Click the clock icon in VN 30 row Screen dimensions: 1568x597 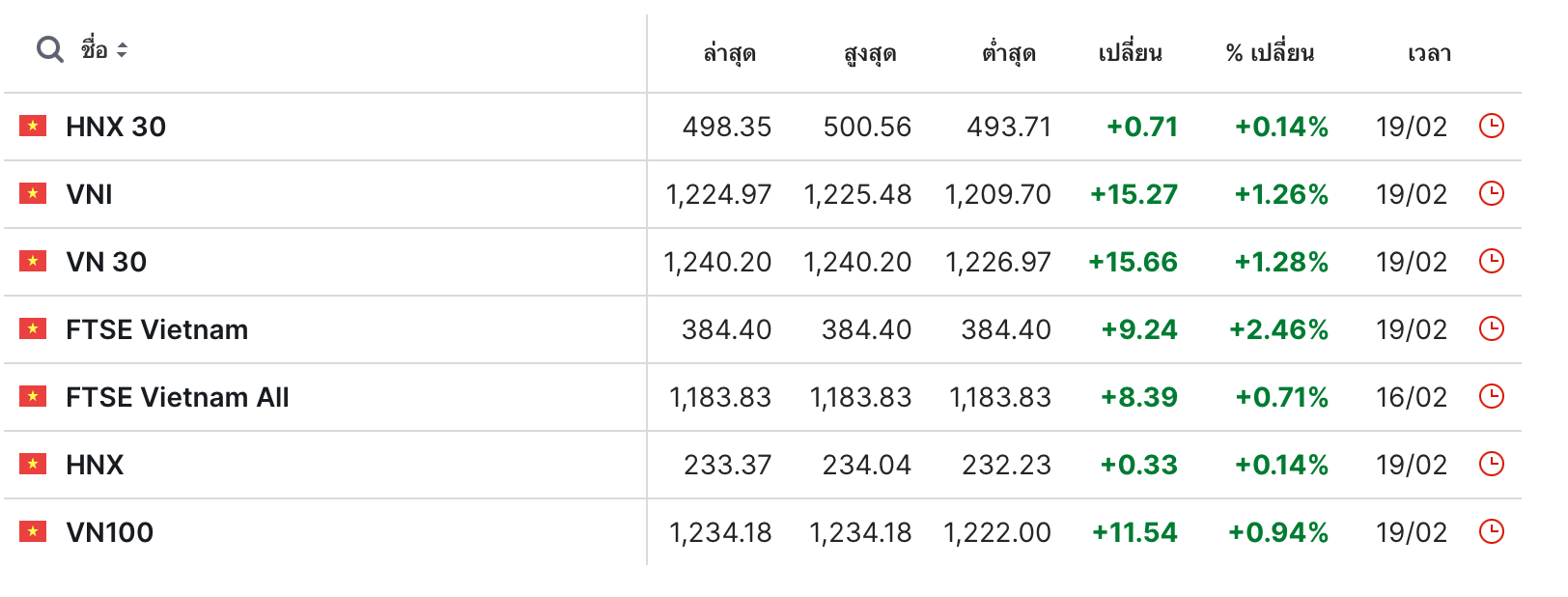[1492, 261]
